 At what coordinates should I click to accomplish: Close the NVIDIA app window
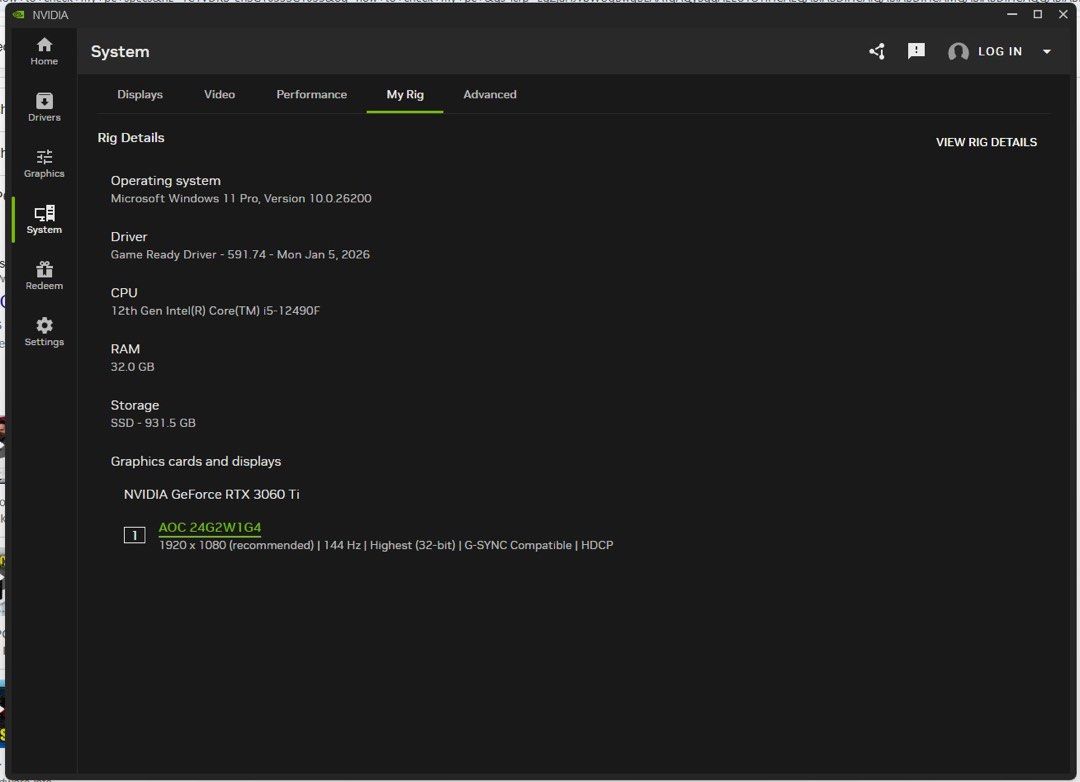point(1063,14)
